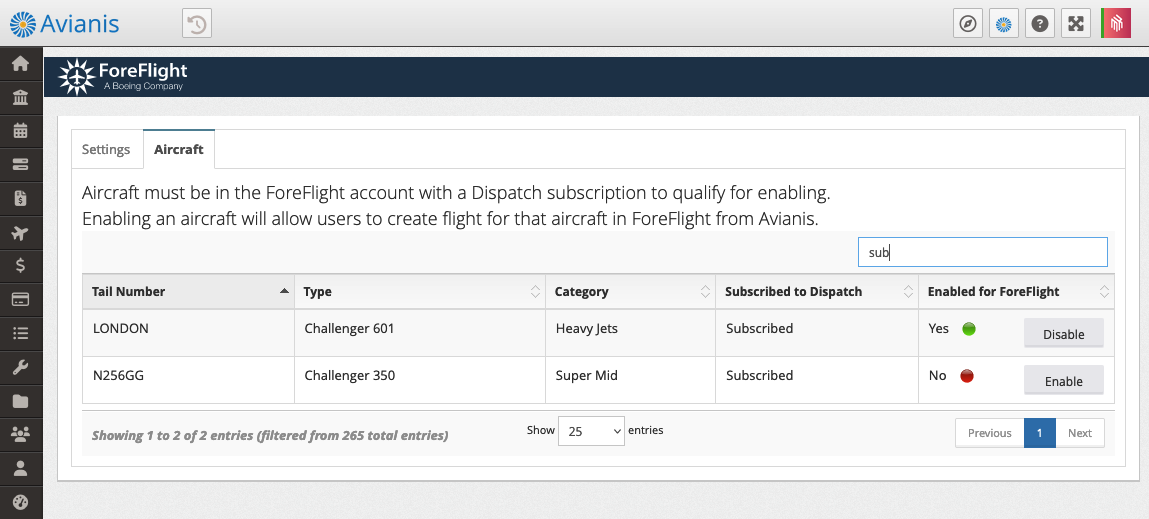The width and height of the screenshot is (1149, 519).
Task: Click the Heavy Jets category cell
Action: click(x=630, y=333)
